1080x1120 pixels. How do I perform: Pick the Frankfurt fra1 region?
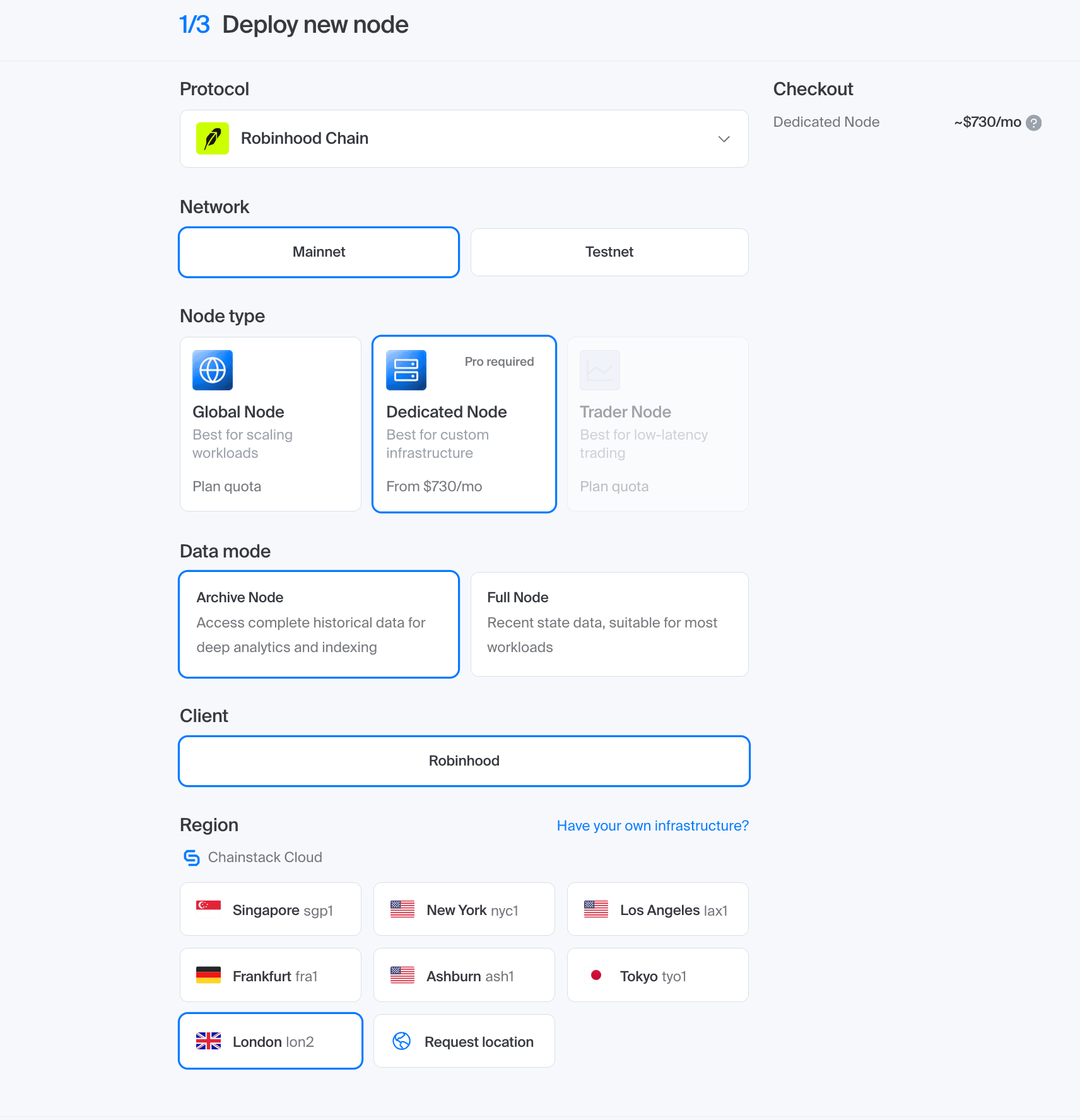click(x=271, y=976)
